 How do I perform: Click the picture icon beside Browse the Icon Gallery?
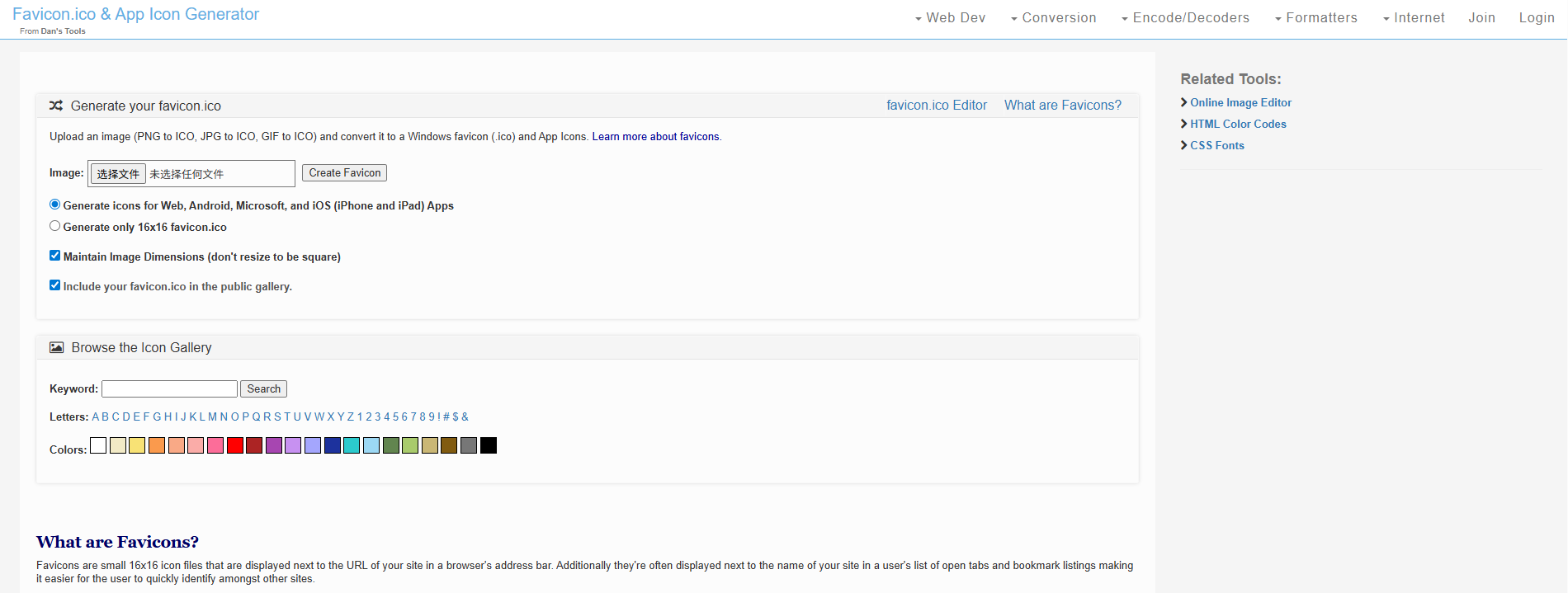(56, 347)
